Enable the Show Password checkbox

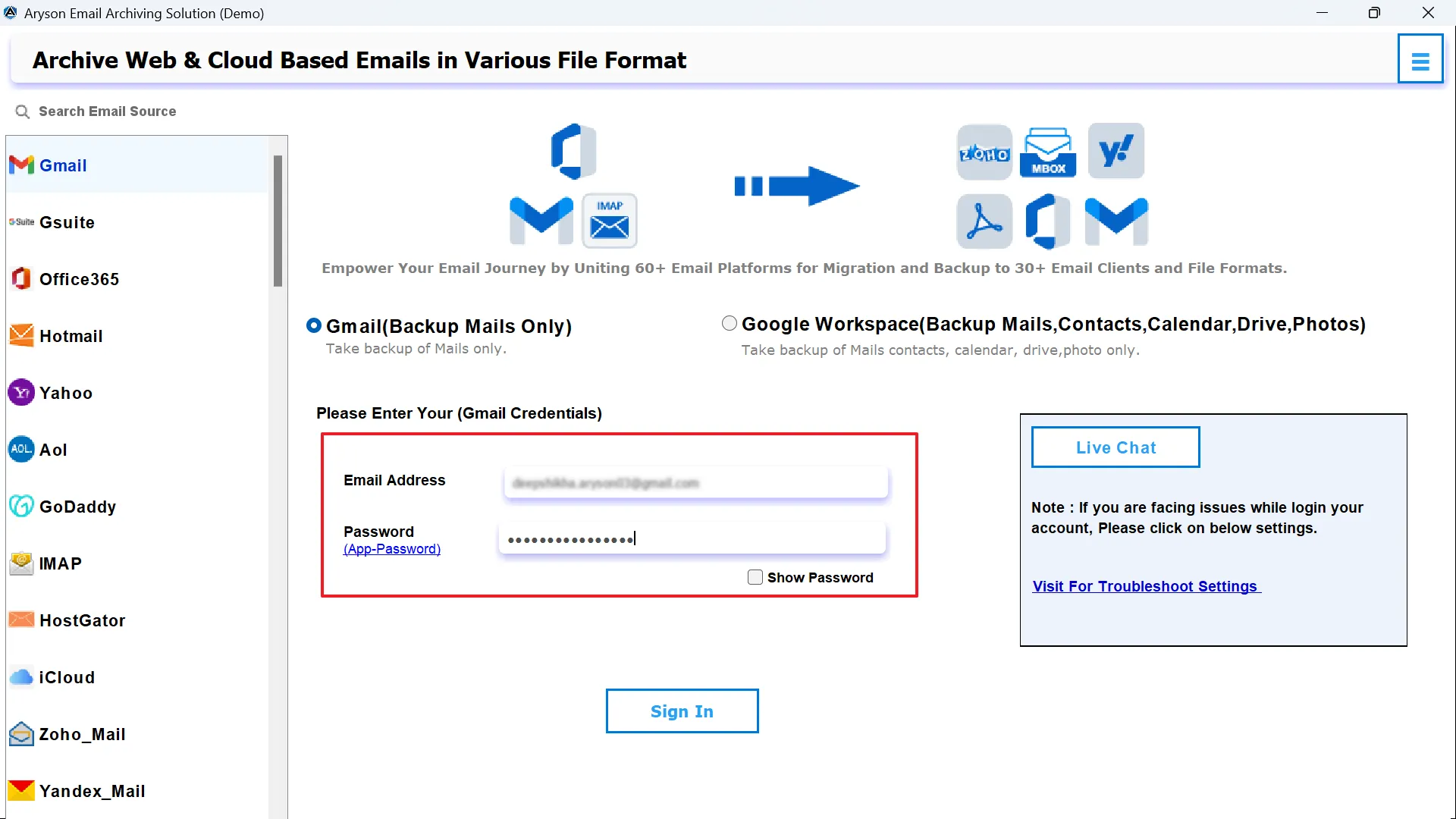coord(755,577)
